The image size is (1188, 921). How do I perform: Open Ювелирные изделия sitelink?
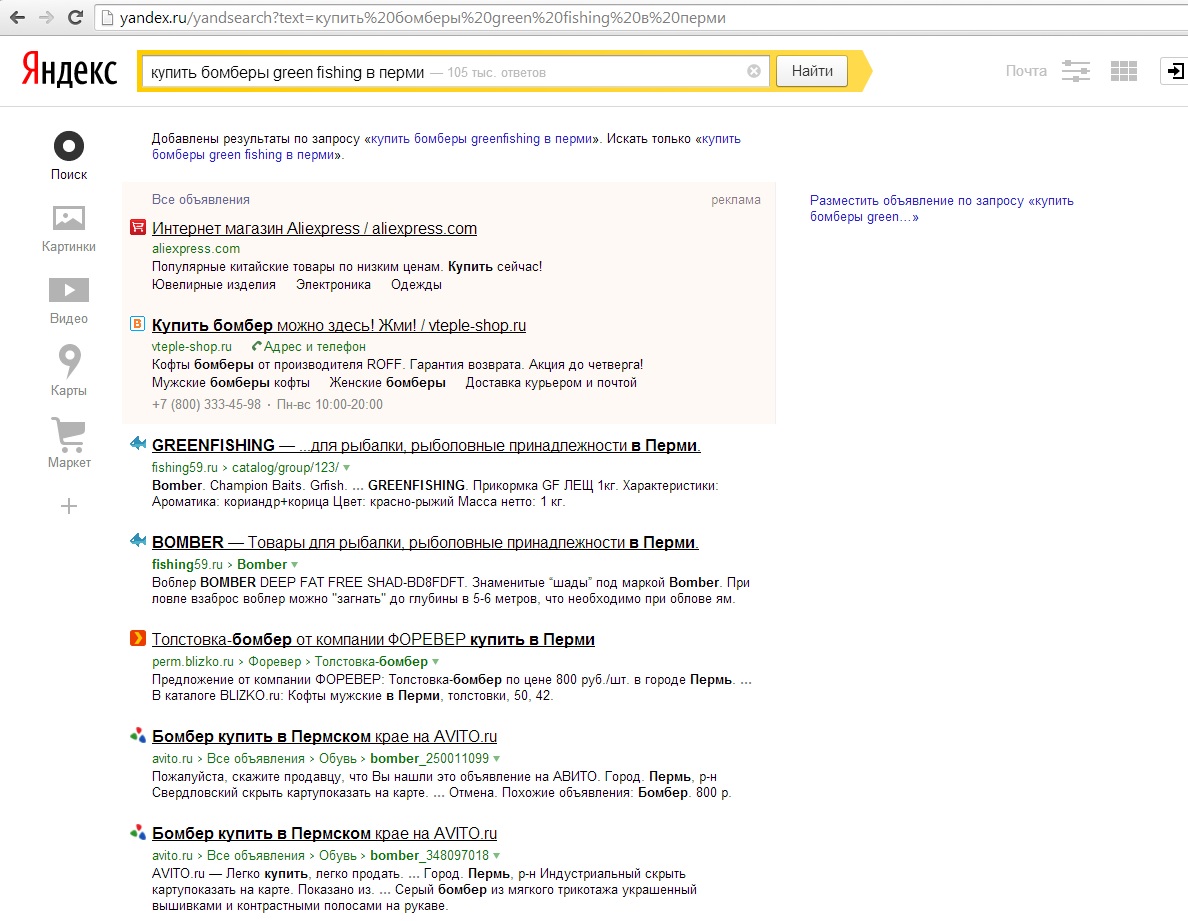pyautogui.click(x=214, y=285)
